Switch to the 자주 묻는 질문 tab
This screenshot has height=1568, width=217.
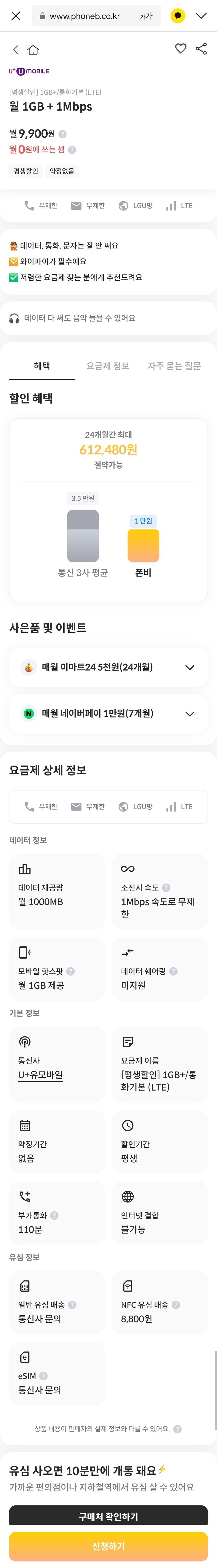(174, 366)
